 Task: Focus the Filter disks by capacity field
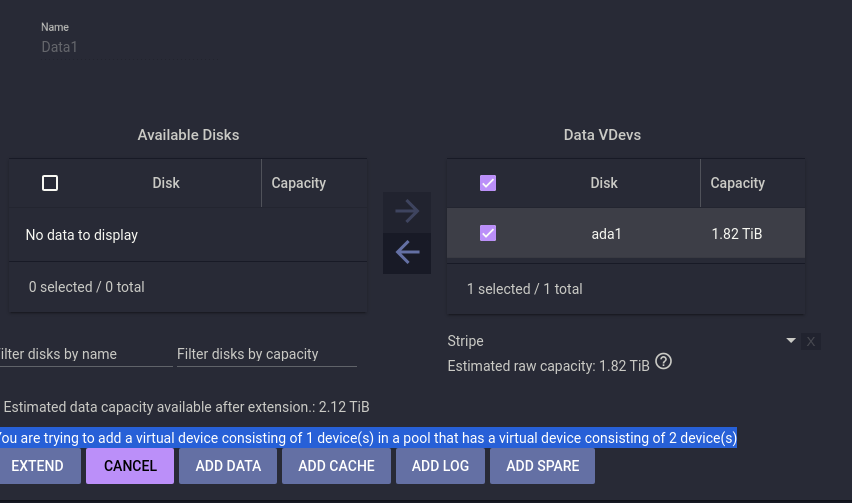266,354
